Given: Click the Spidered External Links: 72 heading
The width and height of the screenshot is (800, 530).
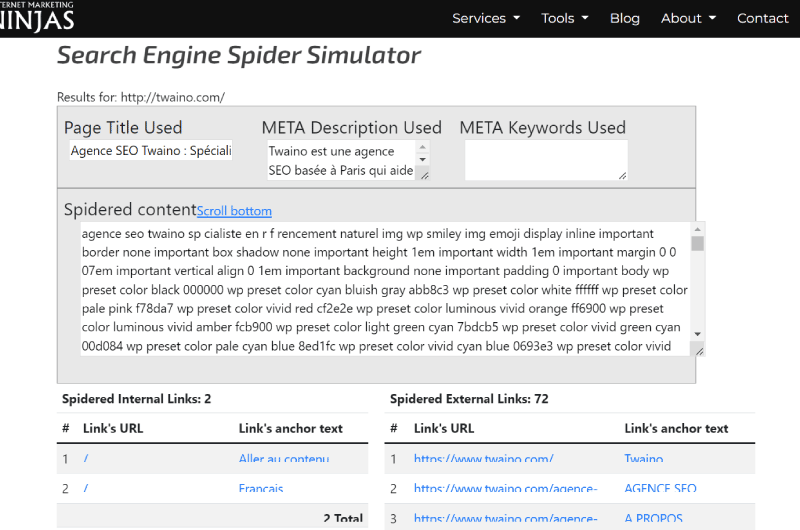Looking at the screenshot, I should pyautogui.click(x=469, y=399).
